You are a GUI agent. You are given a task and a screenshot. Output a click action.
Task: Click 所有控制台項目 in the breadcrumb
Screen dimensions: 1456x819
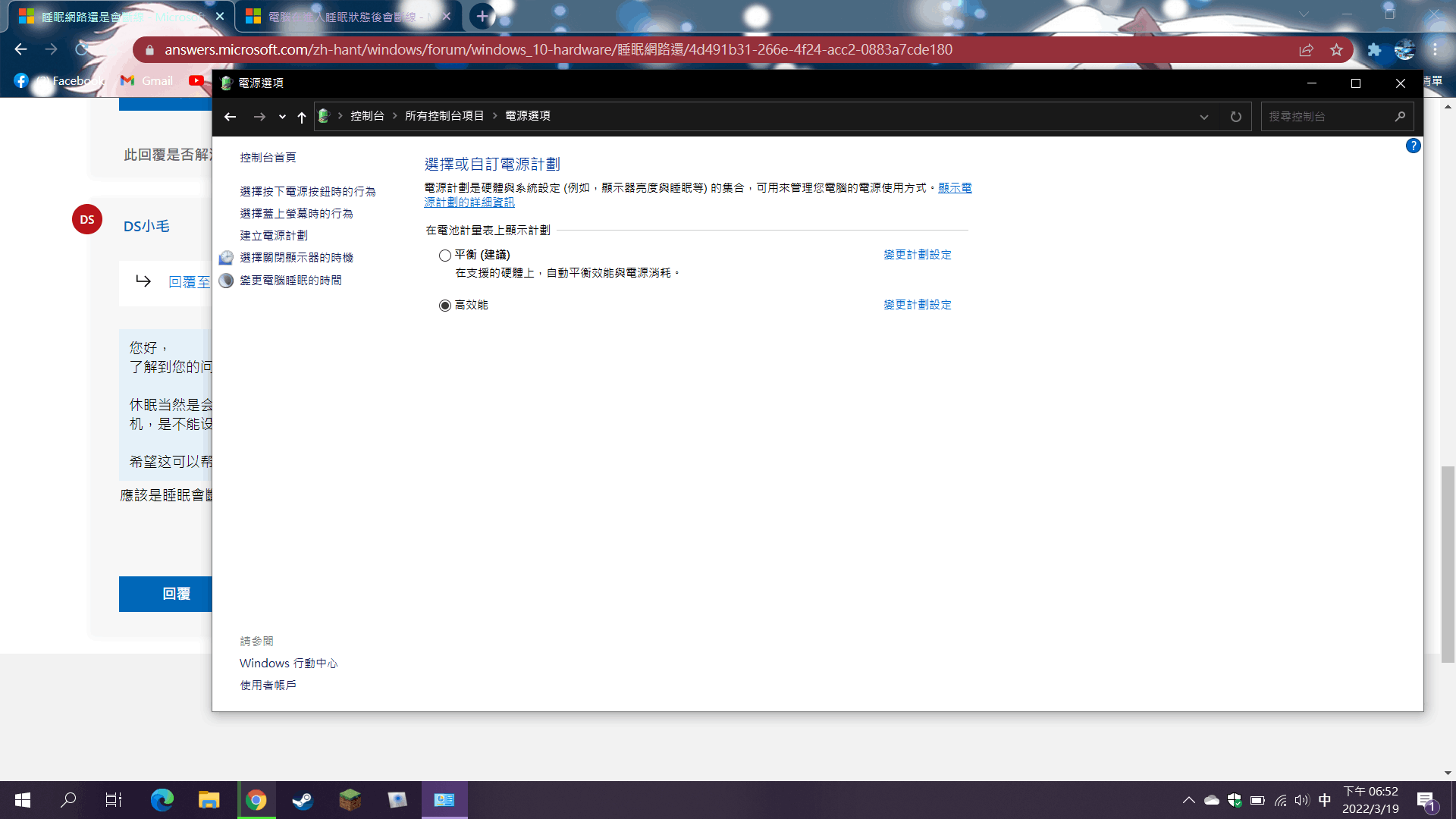pos(444,116)
